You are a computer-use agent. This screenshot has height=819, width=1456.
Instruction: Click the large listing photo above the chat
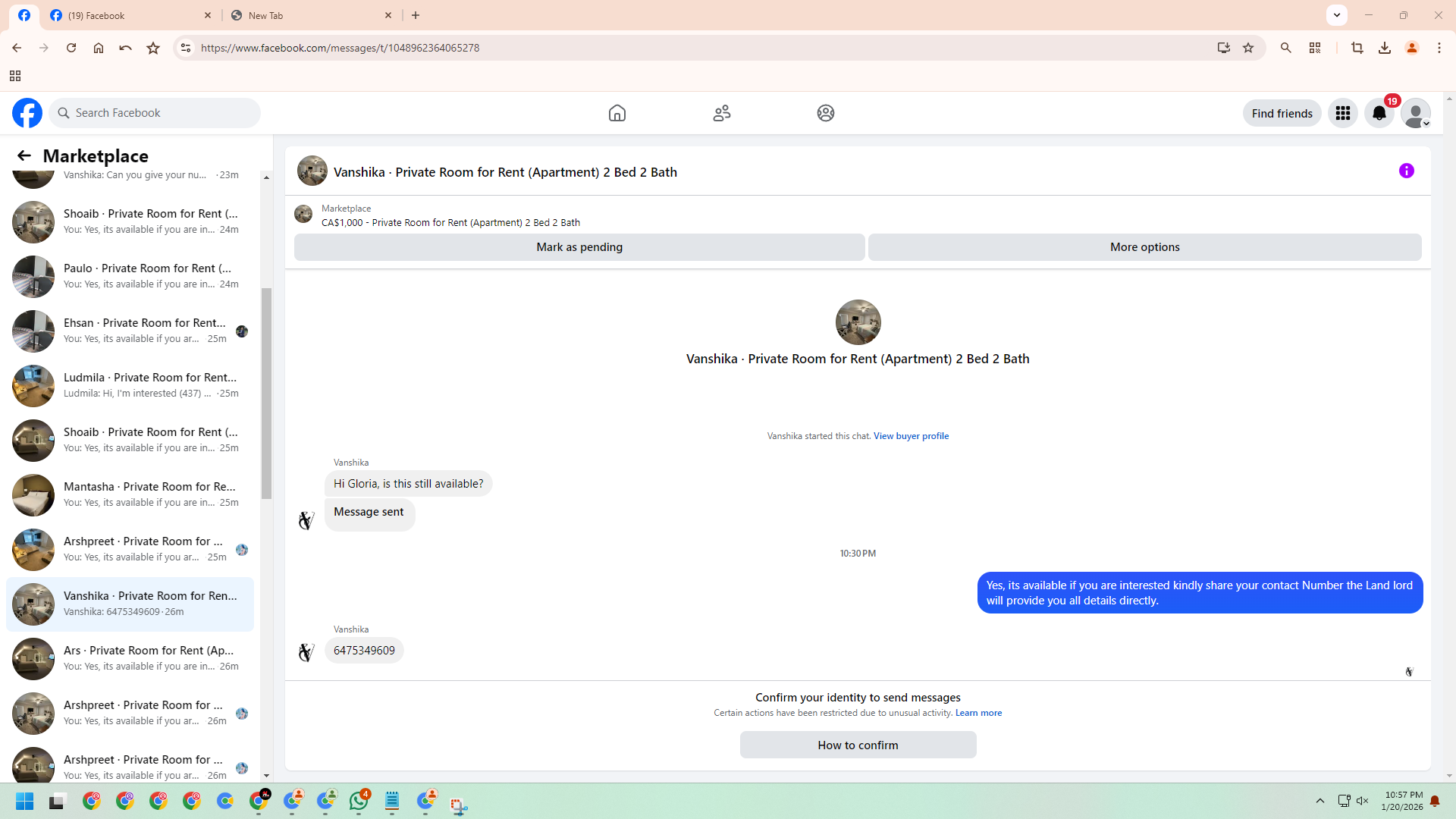click(x=858, y=322)
